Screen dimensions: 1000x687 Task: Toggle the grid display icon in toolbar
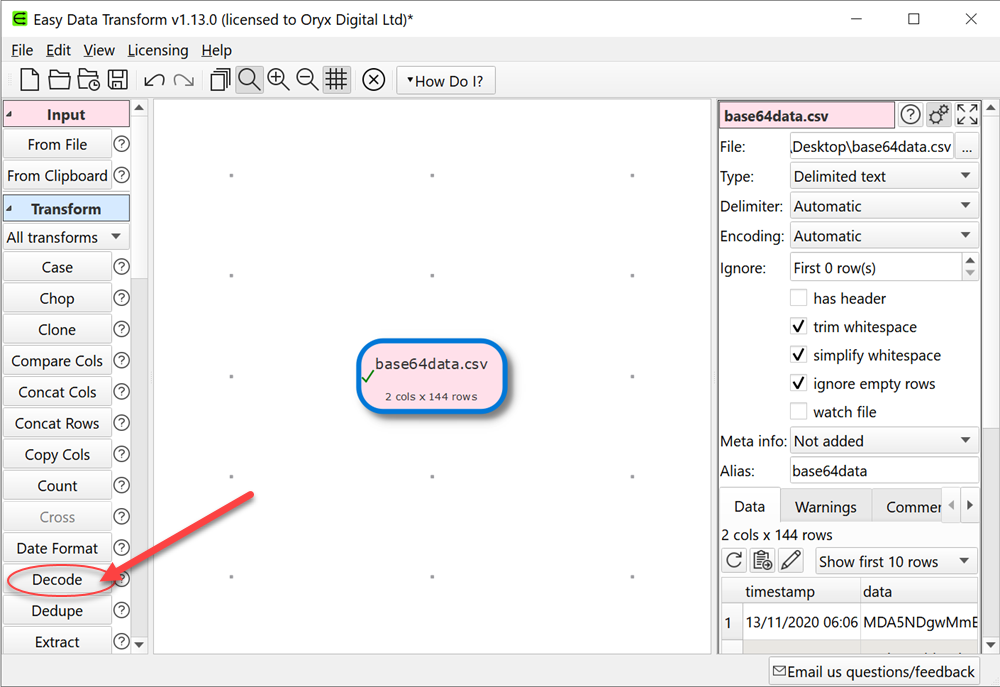click(336, 81)
